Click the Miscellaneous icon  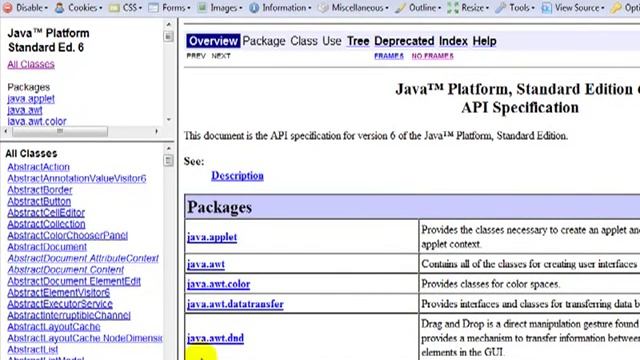coord(323,7)
